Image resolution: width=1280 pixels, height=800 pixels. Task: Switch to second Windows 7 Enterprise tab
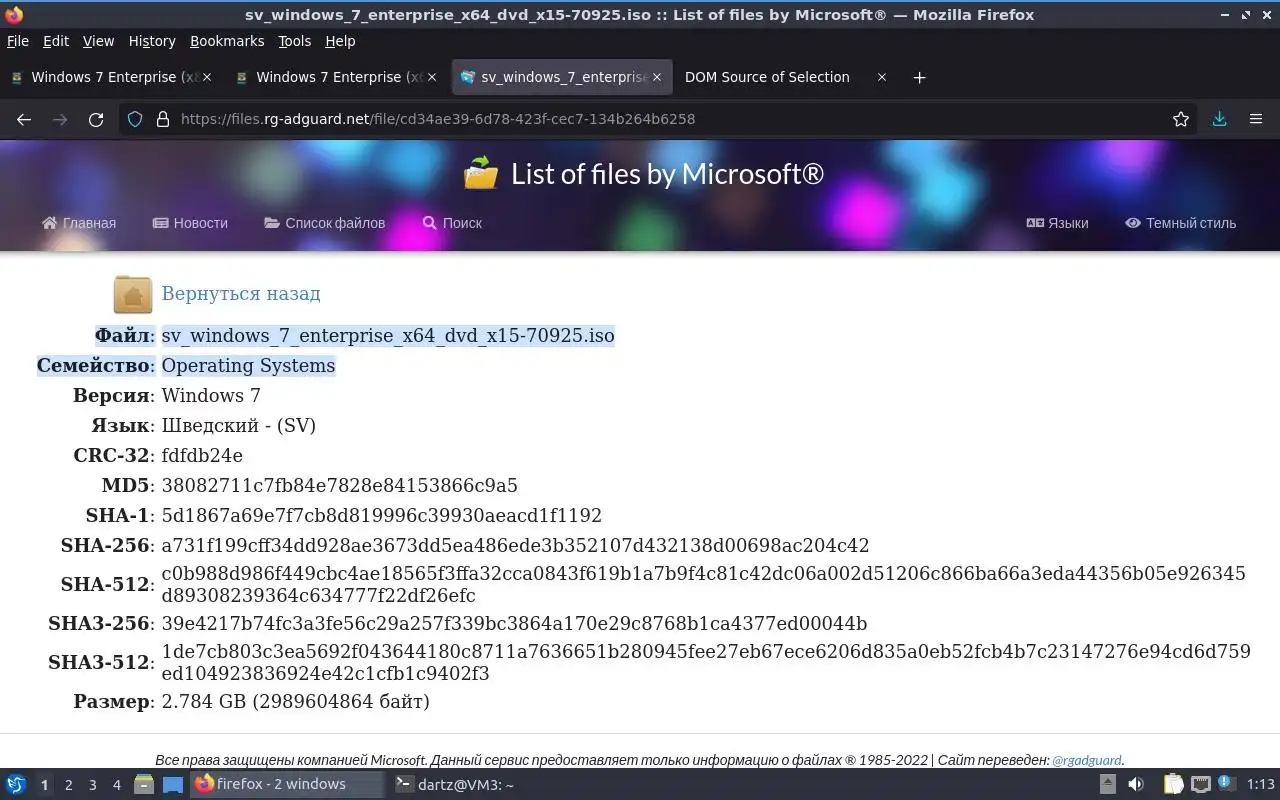(x=337, y=77)
